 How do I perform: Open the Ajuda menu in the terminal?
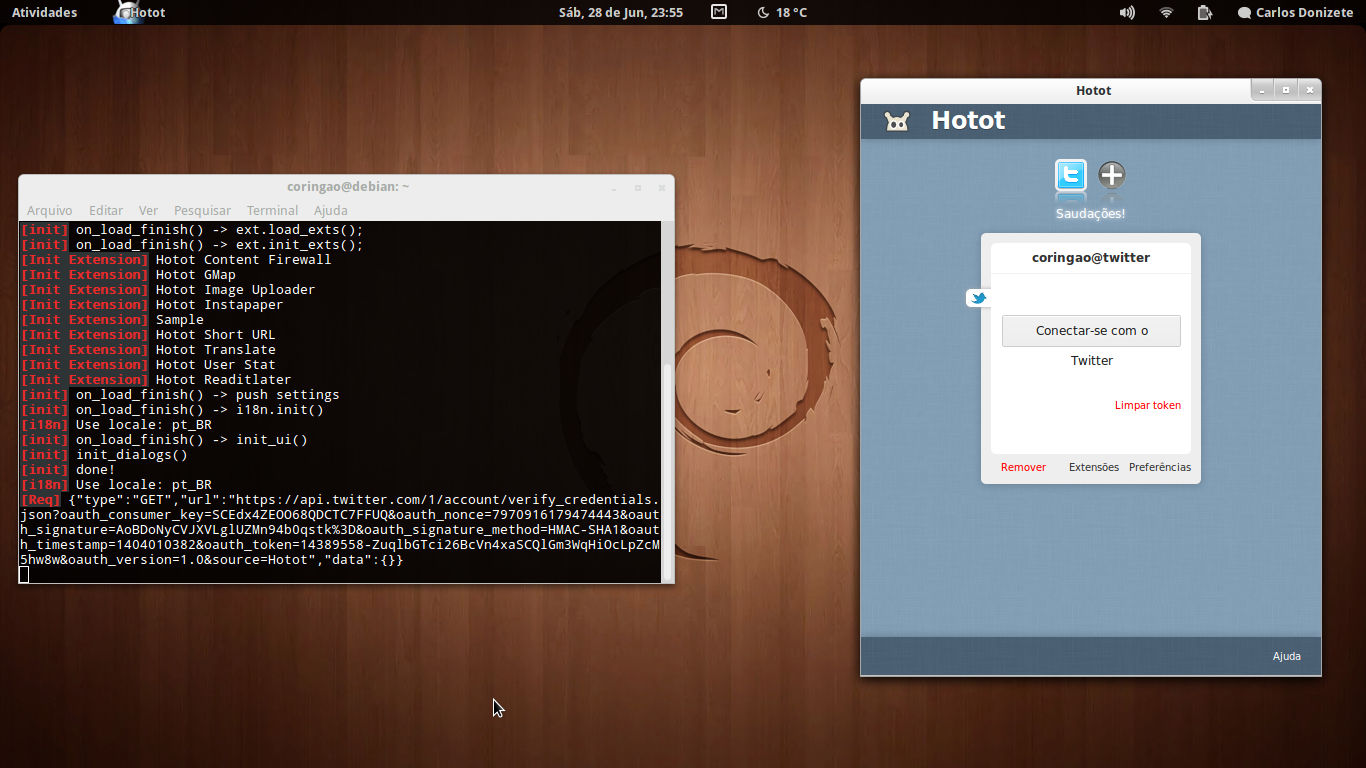coord(331,210)
